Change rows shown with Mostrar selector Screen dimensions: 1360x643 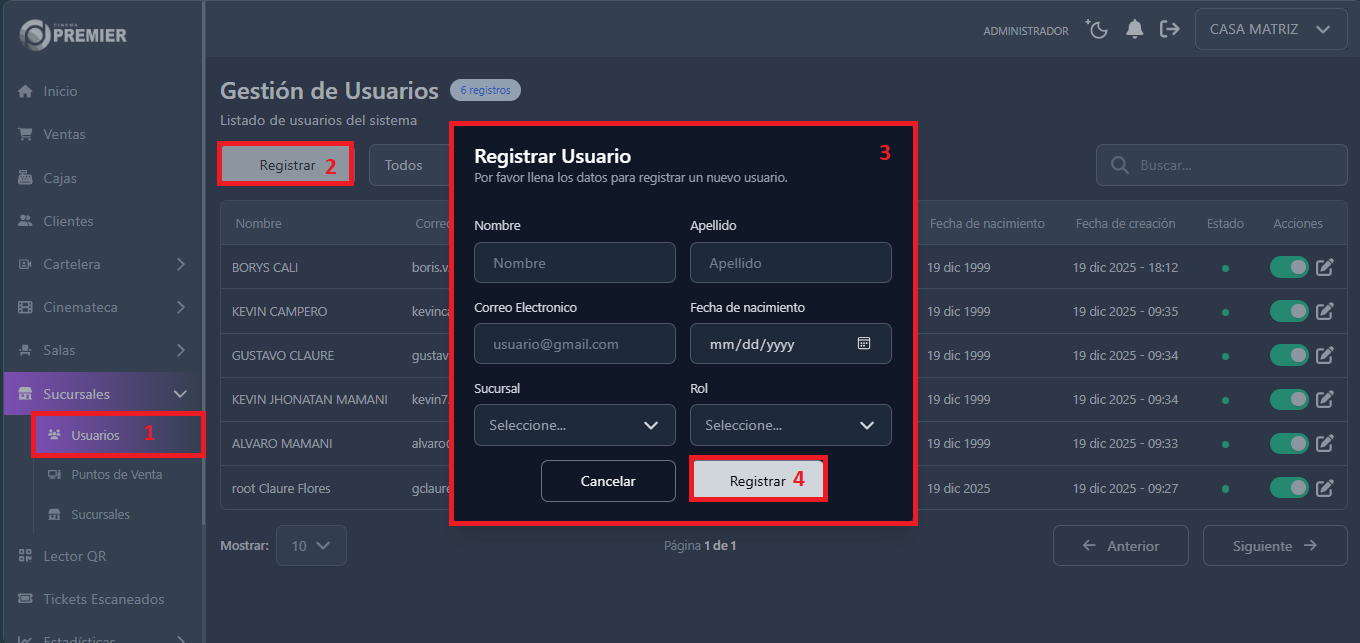point(311,546)
